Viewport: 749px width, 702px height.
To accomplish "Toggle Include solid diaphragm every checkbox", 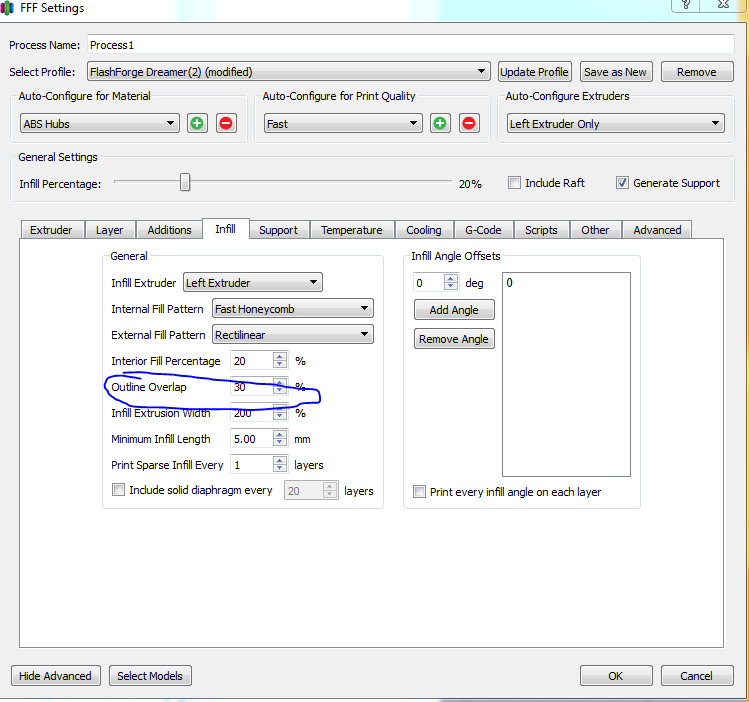I will click(119, 490).
